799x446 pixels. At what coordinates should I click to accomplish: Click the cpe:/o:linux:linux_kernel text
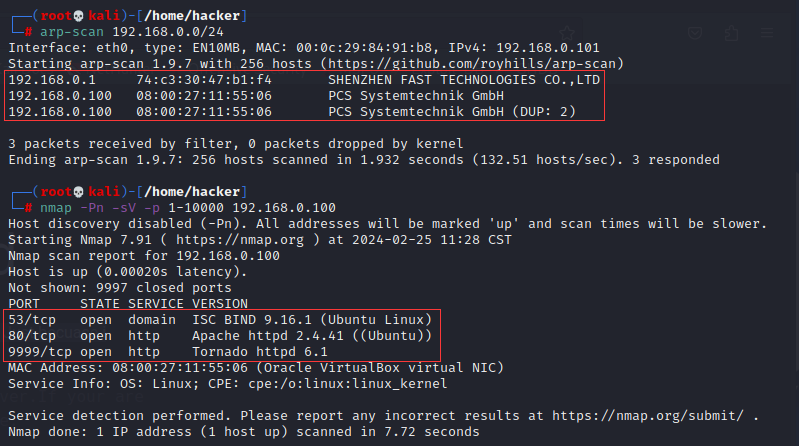(348, 384)
